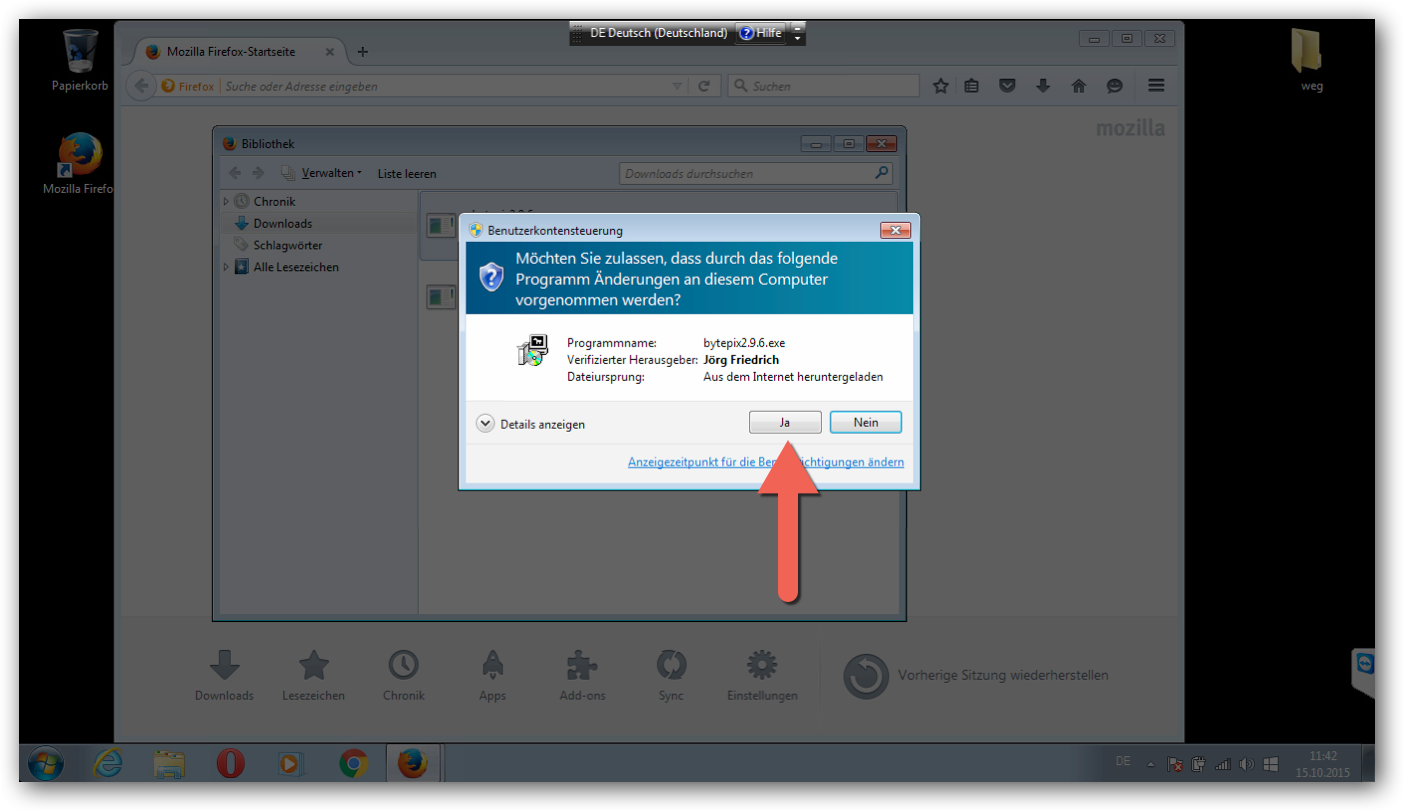
Task: Click Hilfe in the language bar
Action: click(760, 33)
